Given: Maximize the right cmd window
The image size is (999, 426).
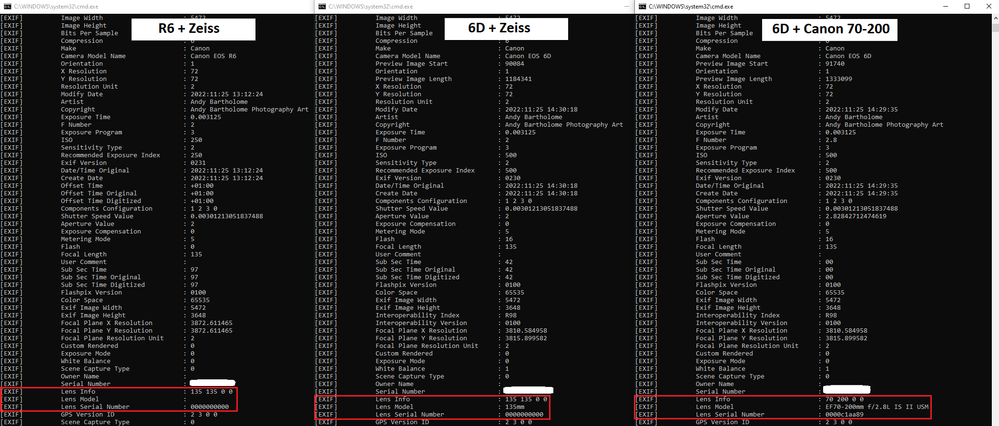Looking at the screenshot, I should (967, 5).
